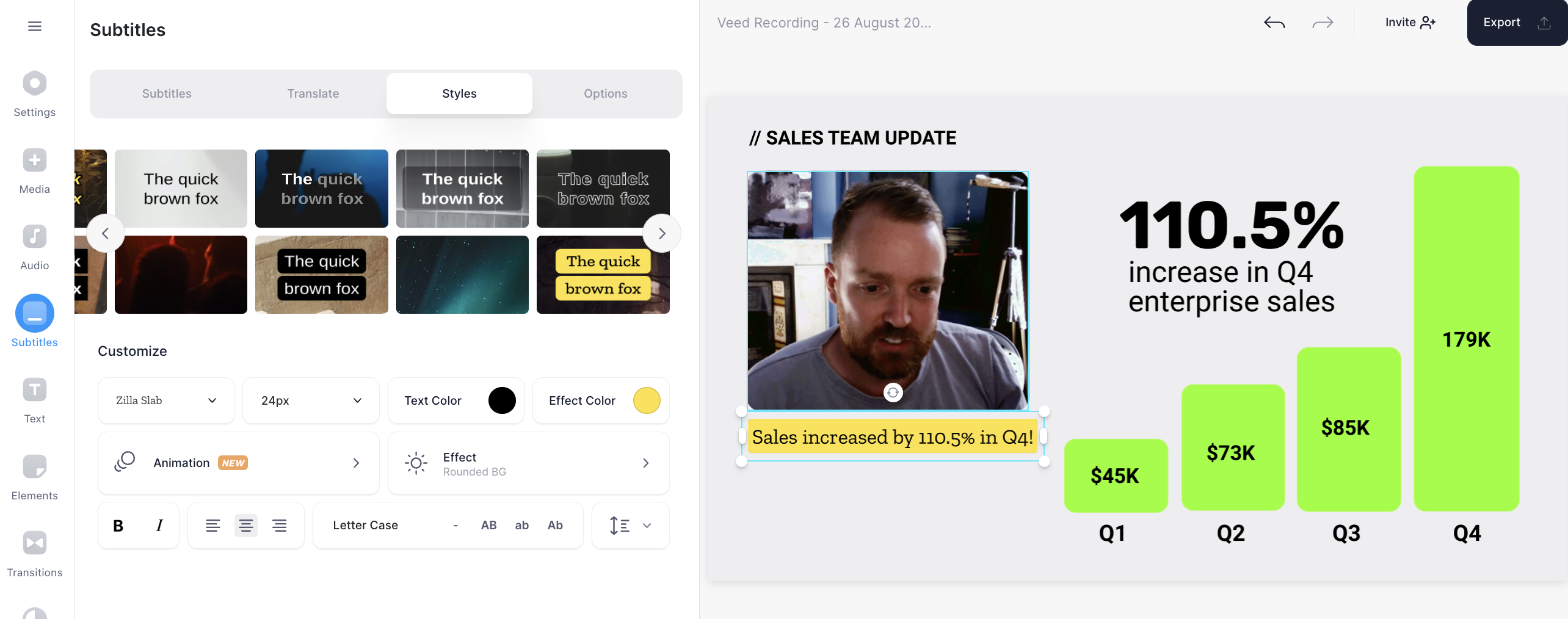Open Transitions panel in sidebar

click(35, 554)
